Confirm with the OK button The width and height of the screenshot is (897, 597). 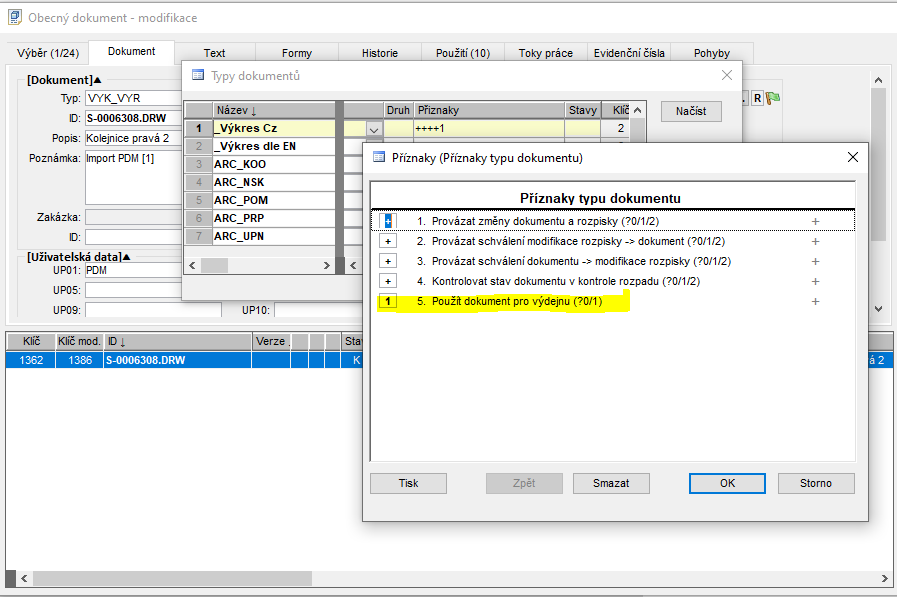pyautogui.click(x=727, y=483)
